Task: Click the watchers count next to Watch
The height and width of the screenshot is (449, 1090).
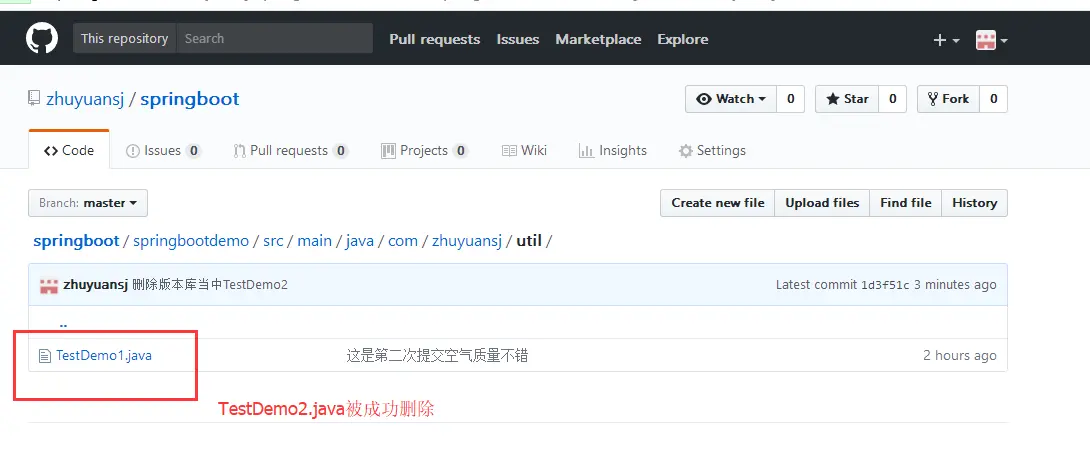Action: 790,99
